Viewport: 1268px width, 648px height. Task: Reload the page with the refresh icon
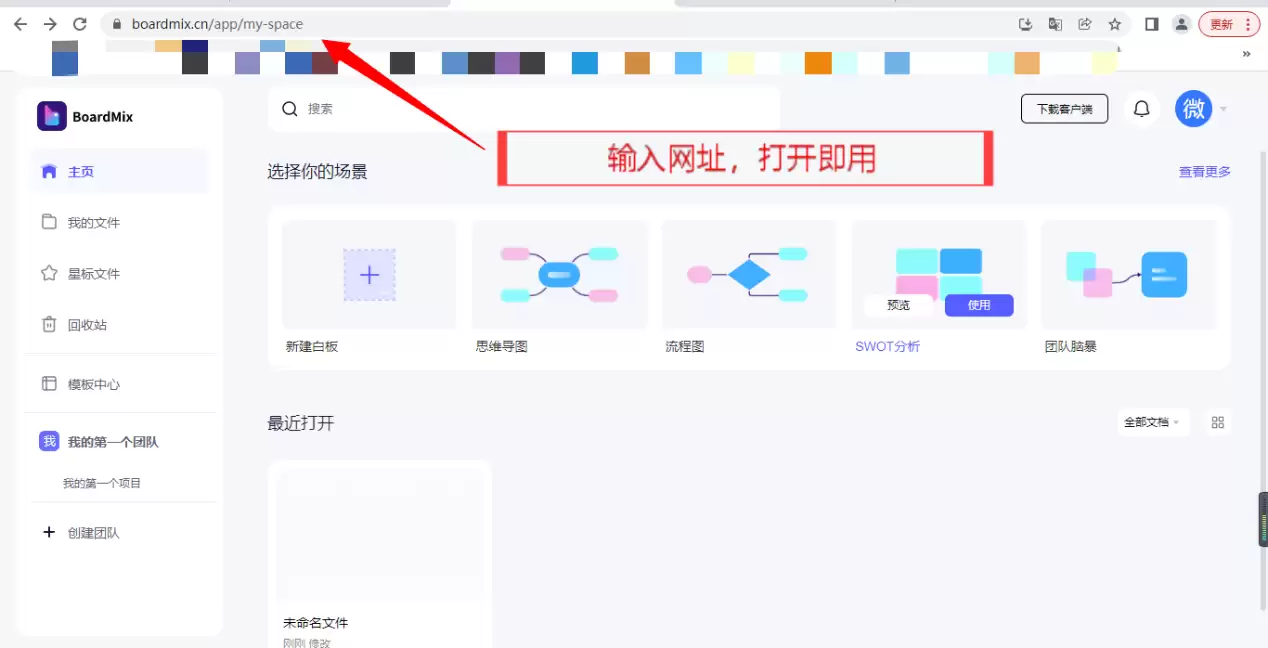coord(80,24)
